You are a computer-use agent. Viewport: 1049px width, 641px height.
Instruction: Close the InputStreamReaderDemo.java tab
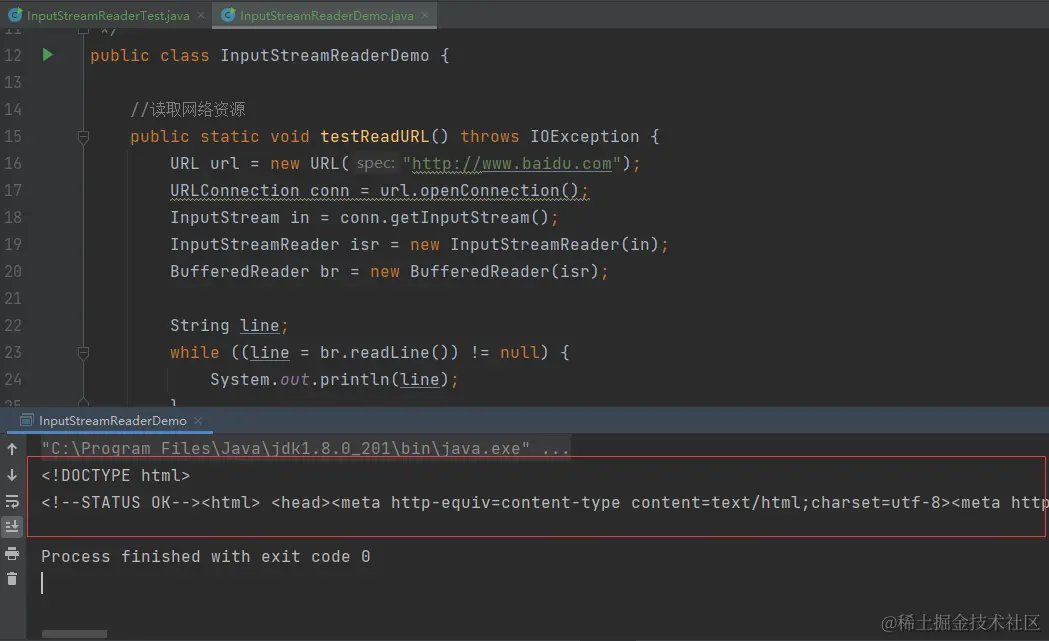pyautogui.click(x=425, y=15)
